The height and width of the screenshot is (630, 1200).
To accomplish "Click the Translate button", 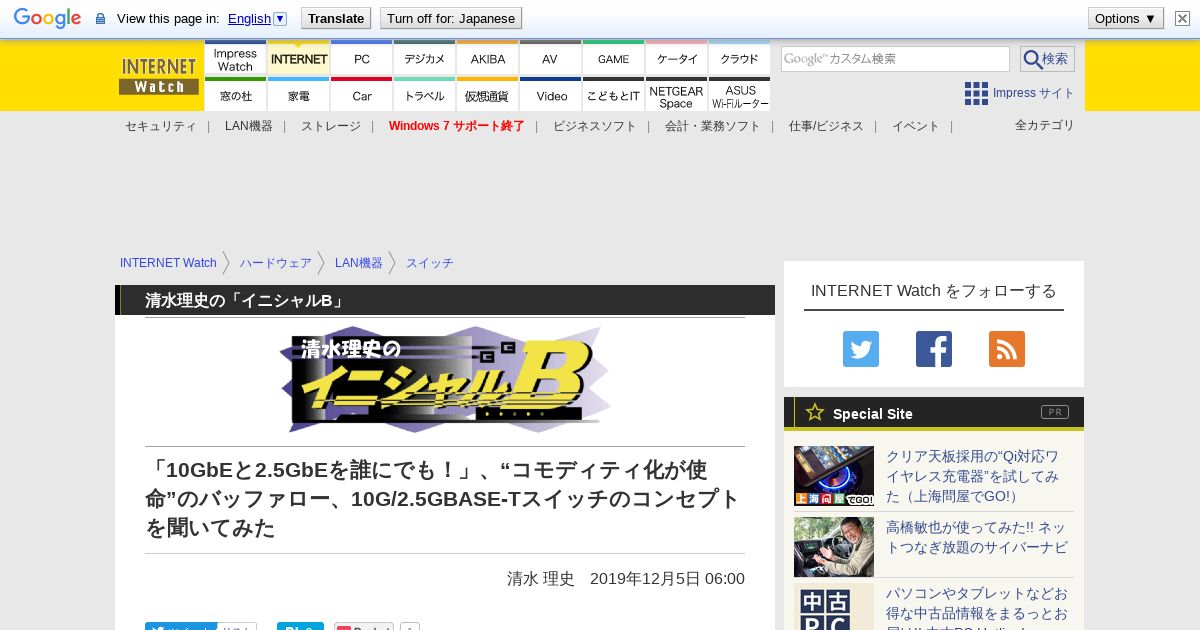I will 336,18.
